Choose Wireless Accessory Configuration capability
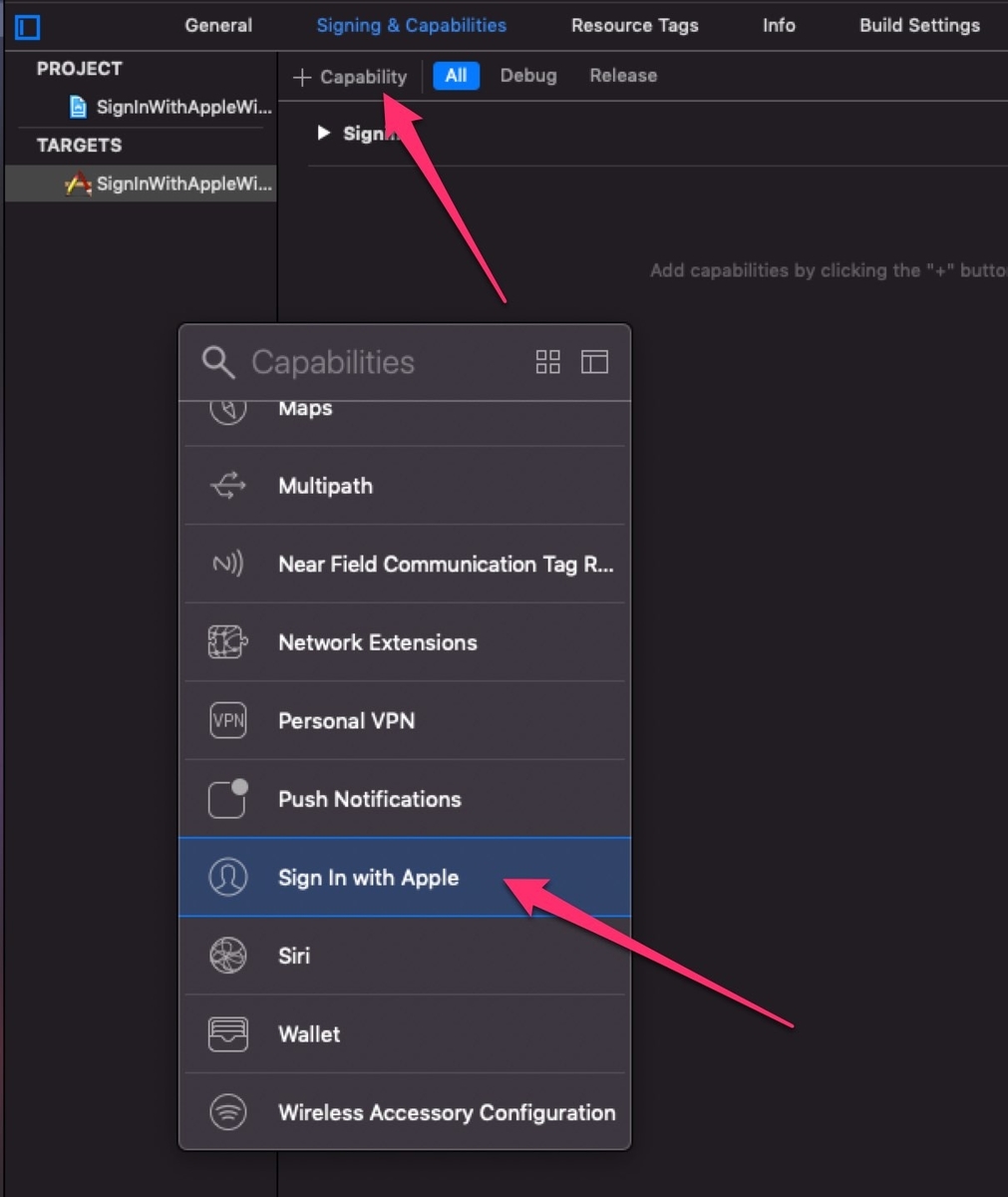The height and width of the screenshot is (1197, 1008). coord(405,1111)
